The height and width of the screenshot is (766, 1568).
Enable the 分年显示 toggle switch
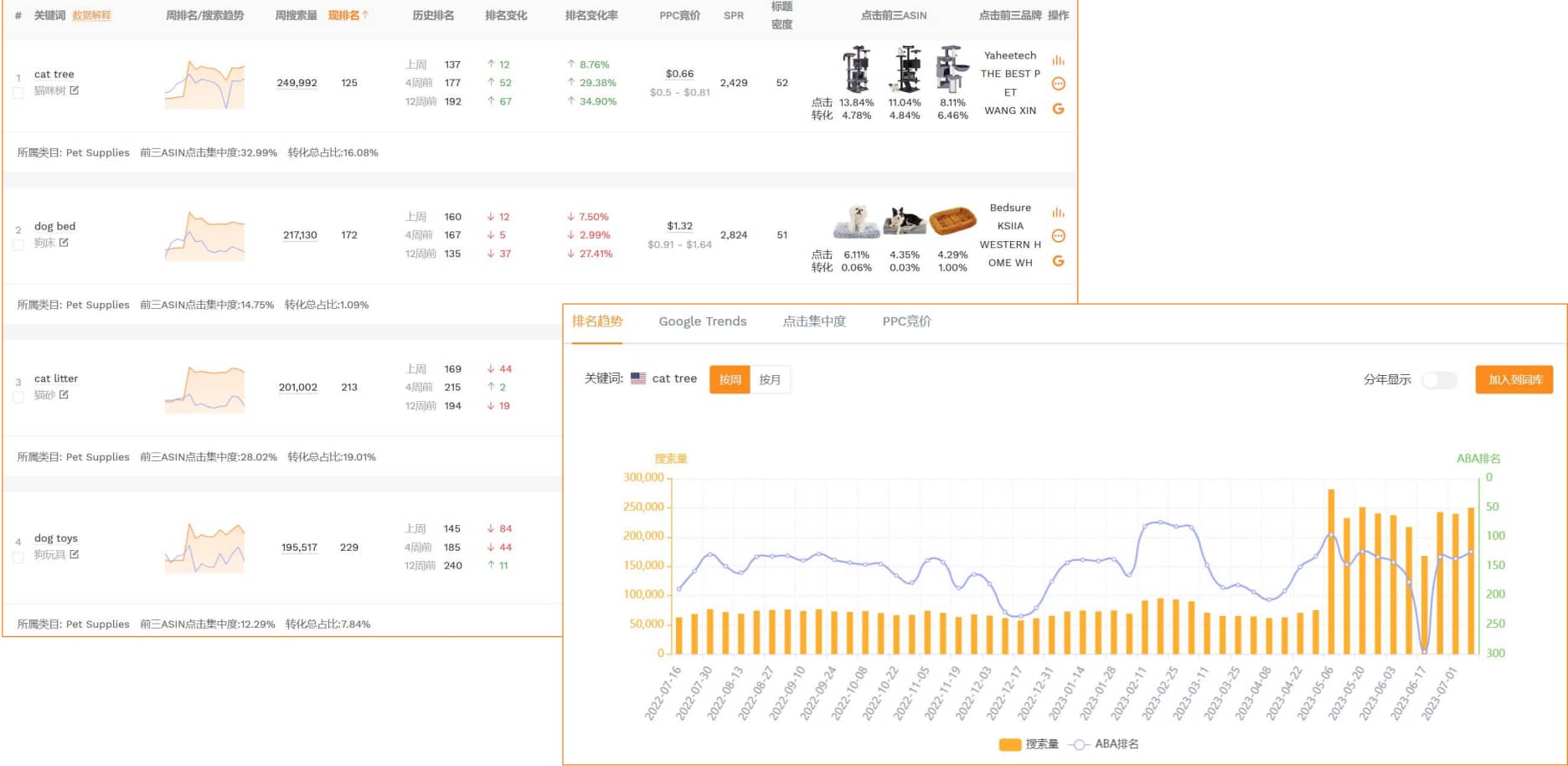click(x=1439, y=380)
